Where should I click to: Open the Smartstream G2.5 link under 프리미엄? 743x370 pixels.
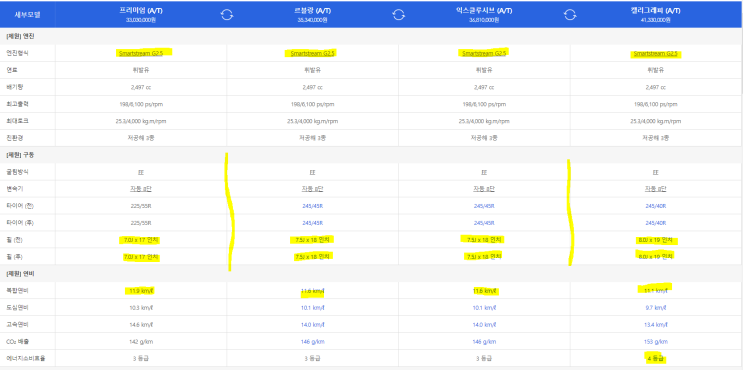[x=141, y=53]
